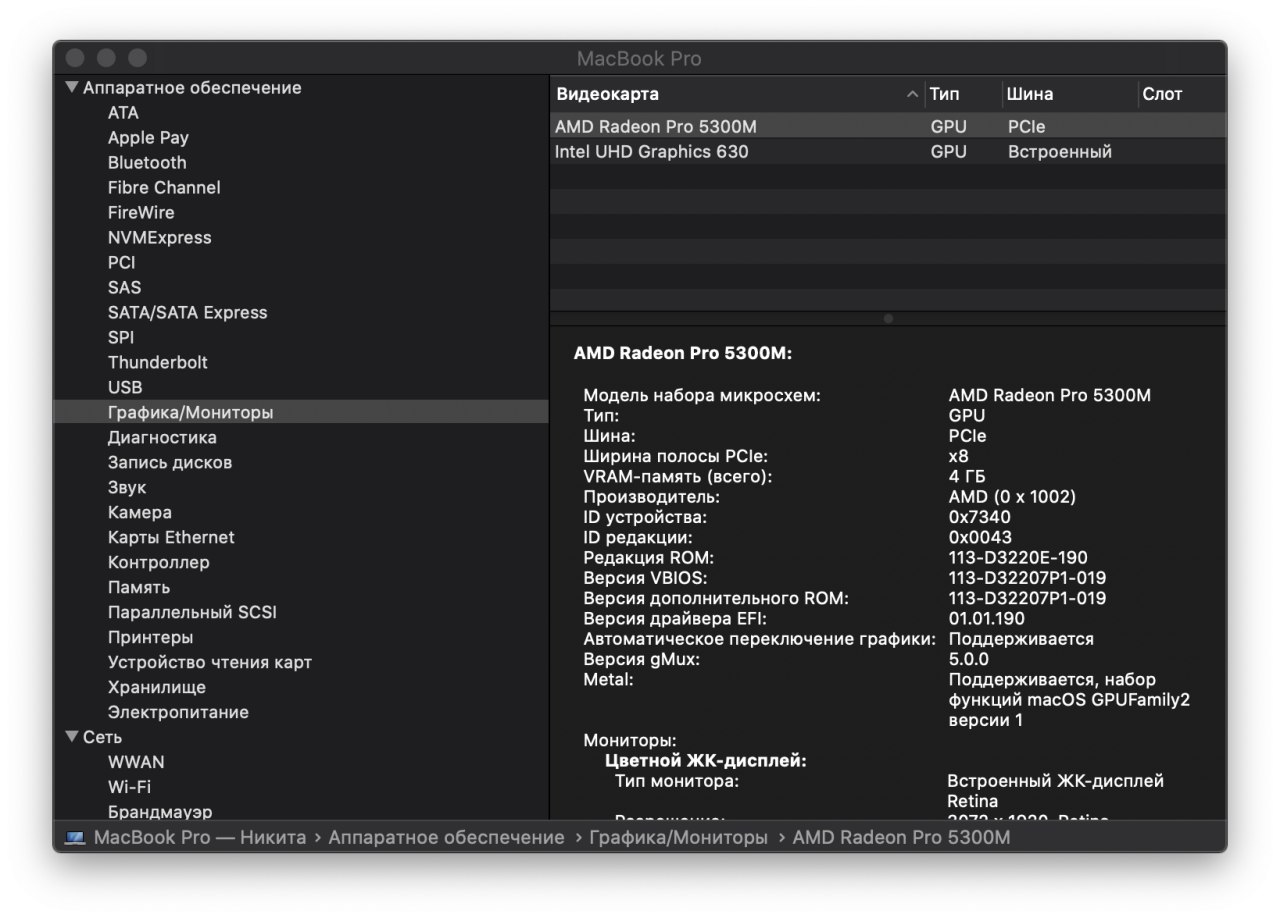Image resolution: width=1280 pixels, height=918 pixels.
Task: Click Аппаратное обеспечение in path bar
Action: pyautogui.click(x=446, y=837)
